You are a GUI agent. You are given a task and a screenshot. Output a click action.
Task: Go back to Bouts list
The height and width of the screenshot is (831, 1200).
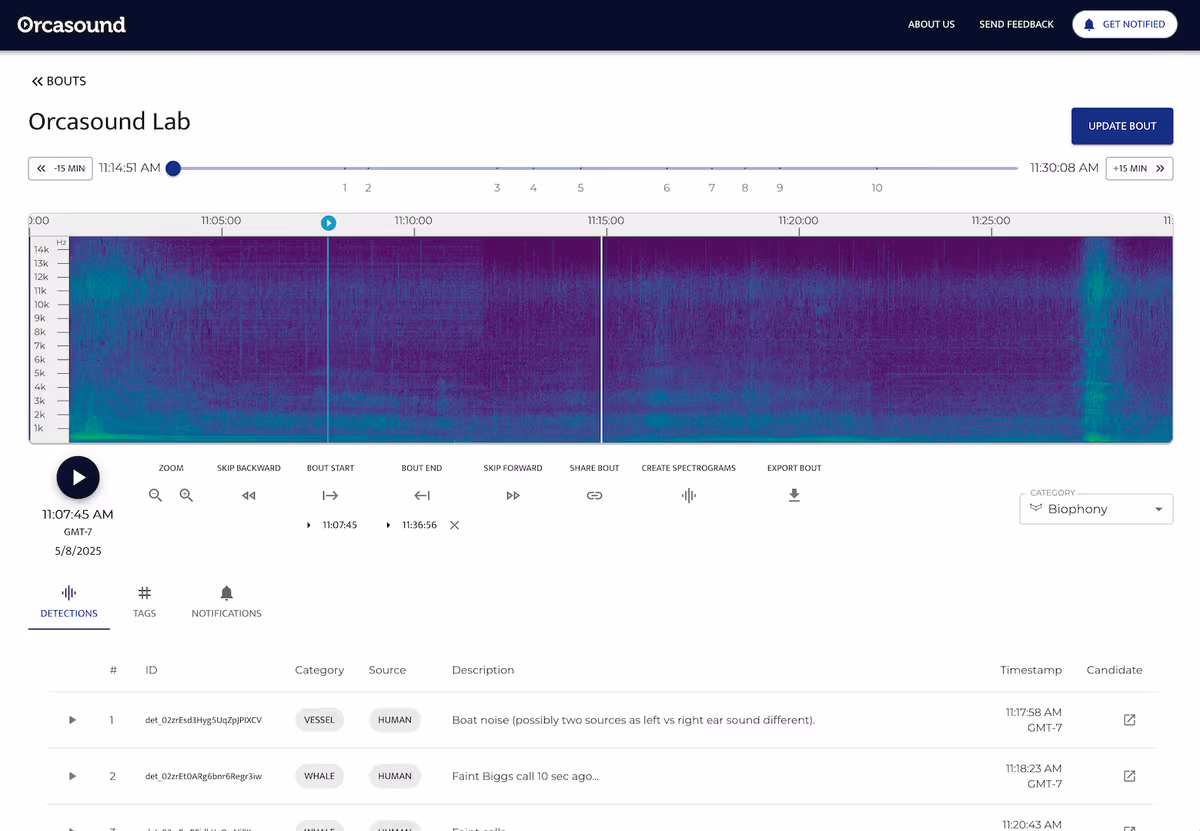click(59, 81)
